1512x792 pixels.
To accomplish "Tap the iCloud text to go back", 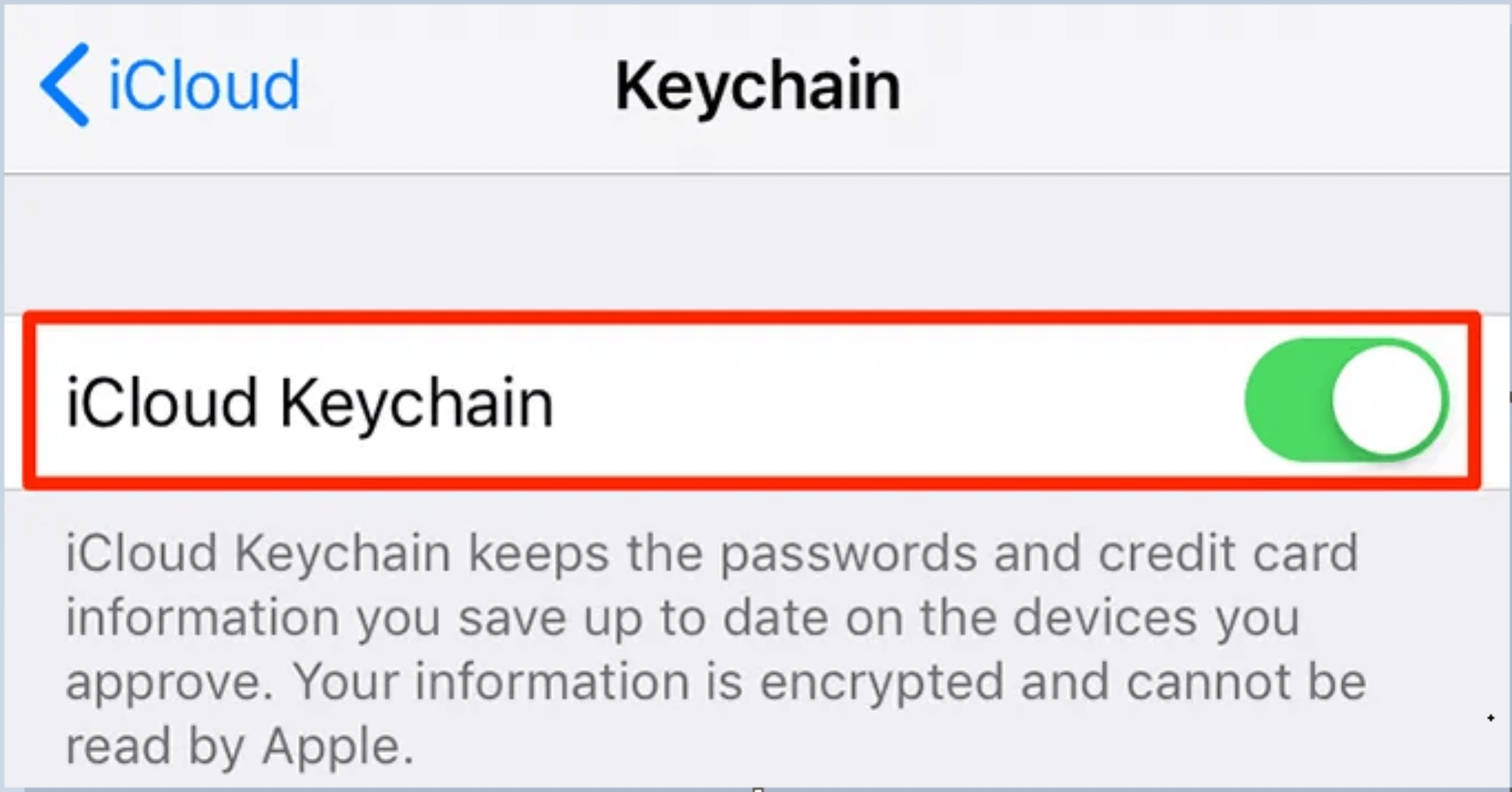I will pyautogui.click(x=199, y=83).
